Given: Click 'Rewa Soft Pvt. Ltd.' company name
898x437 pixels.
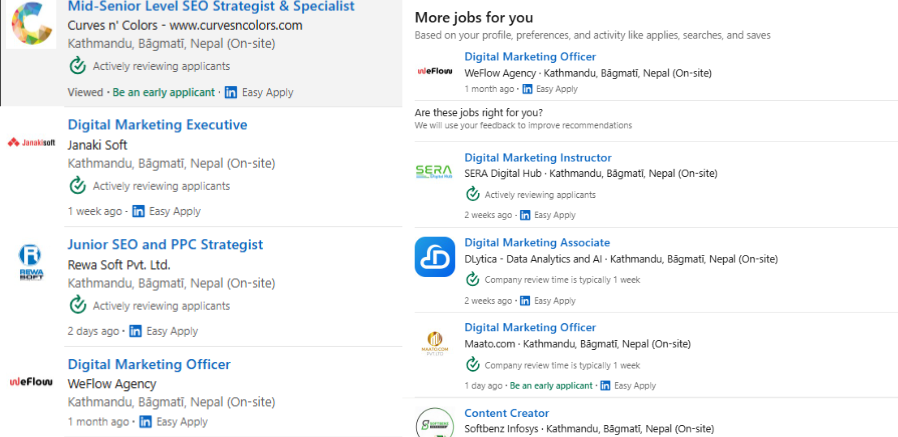Looking at the screenshot, I should coord(119,265).
